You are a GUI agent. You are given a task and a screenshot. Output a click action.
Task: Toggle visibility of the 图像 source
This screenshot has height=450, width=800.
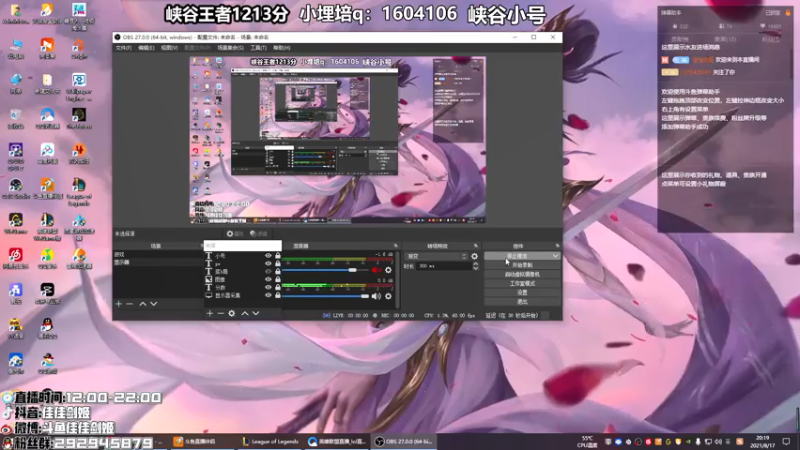pyautogui.click(x=268, y=280)
